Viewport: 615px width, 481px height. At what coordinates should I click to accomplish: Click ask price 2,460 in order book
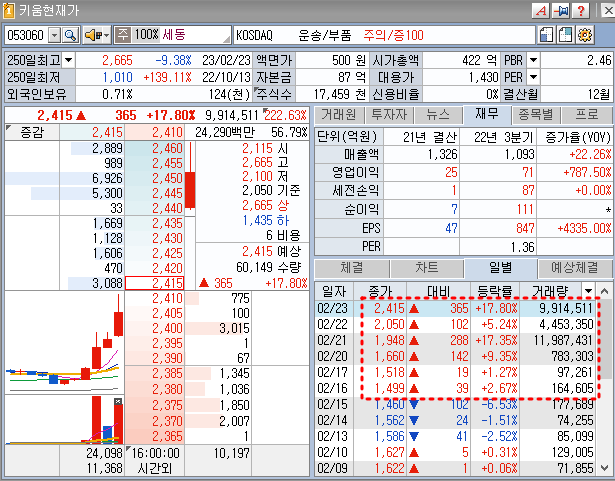click(154, 148)
